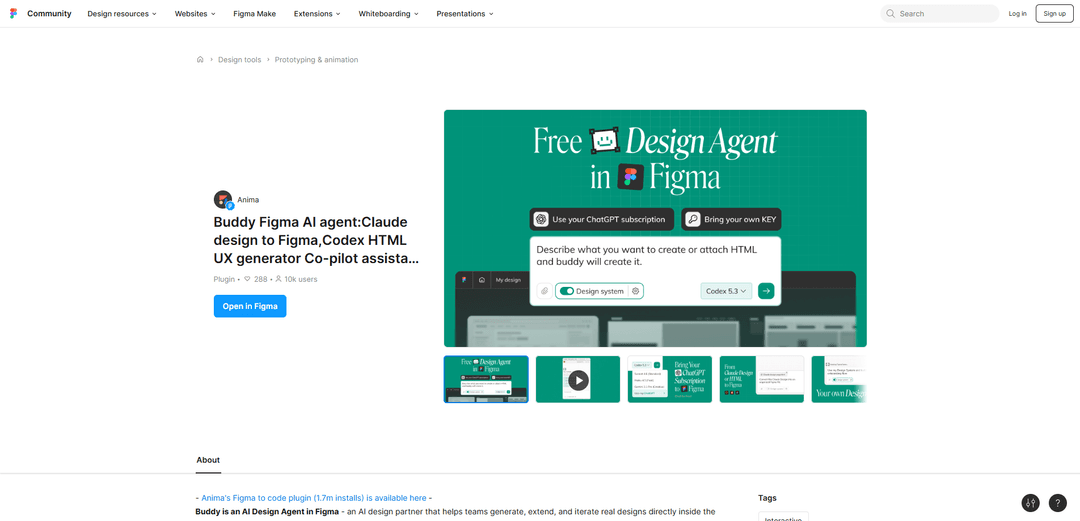Open Anima's Figma to code plugin link
This screenshot has height=521, width=1080.
click(314, 498)
